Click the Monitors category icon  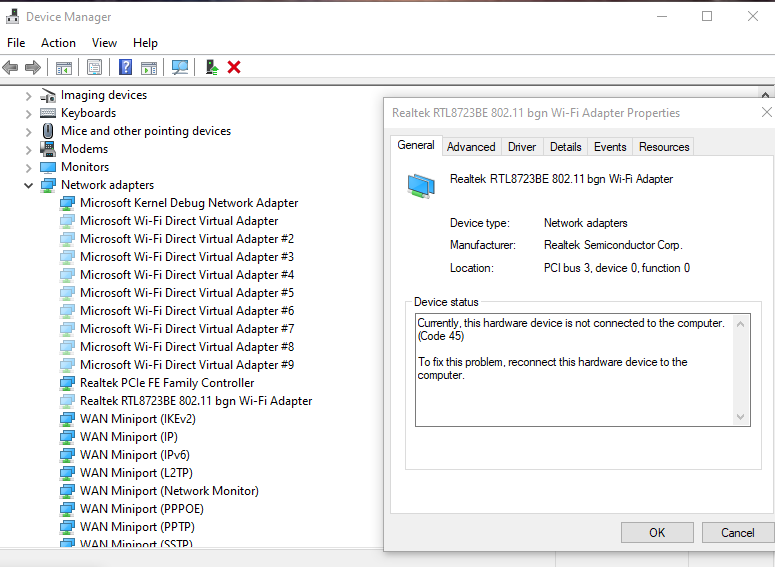(48, 167)
